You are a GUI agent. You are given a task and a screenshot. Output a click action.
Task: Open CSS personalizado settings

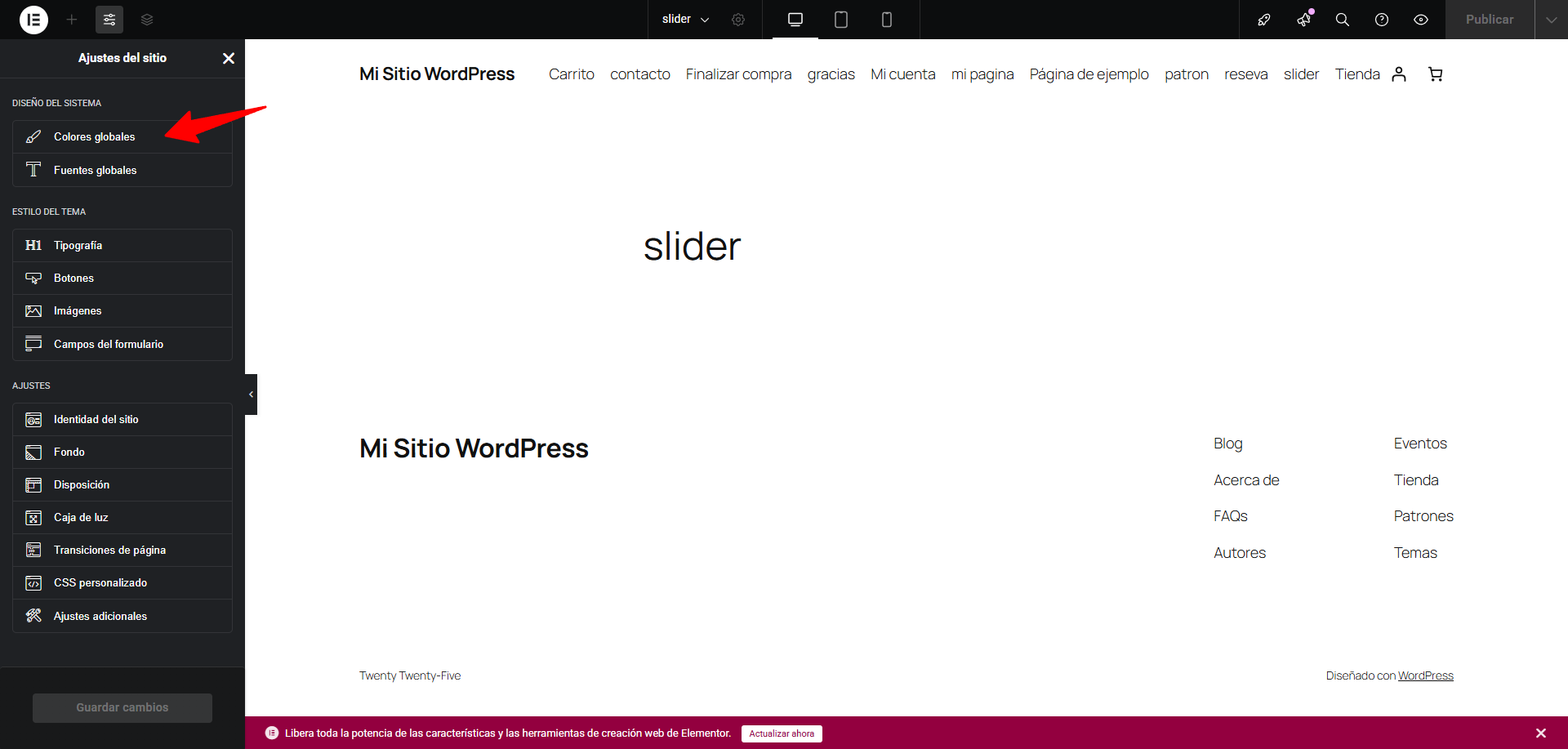point(122,582)
